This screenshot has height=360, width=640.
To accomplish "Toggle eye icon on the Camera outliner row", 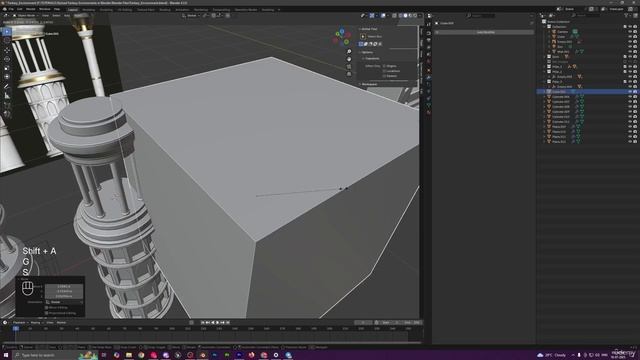I will pos(630,31).
